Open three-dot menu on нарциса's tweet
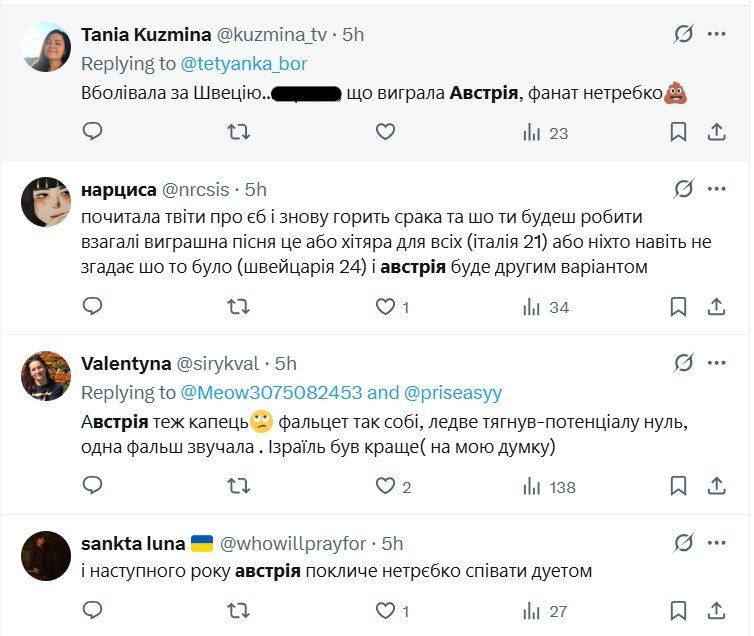 716,189
